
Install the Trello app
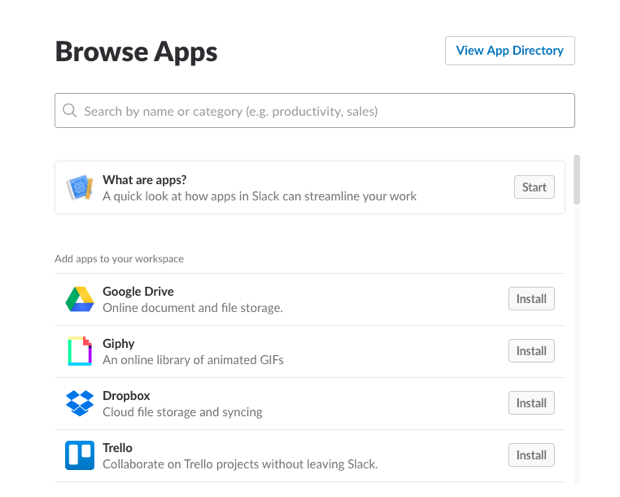[x=531, y=455]
